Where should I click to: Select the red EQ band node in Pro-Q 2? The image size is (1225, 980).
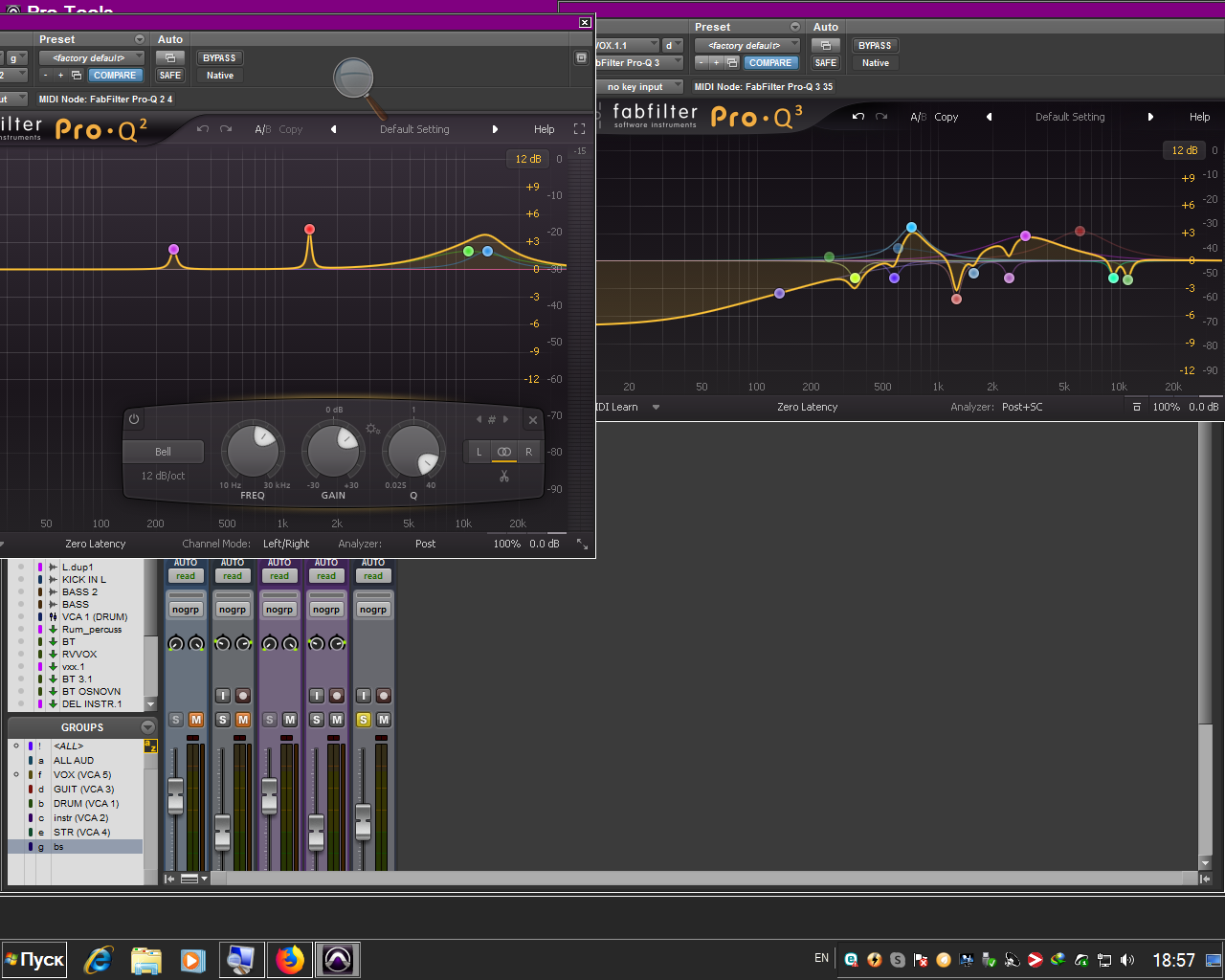tap(309, 230)
